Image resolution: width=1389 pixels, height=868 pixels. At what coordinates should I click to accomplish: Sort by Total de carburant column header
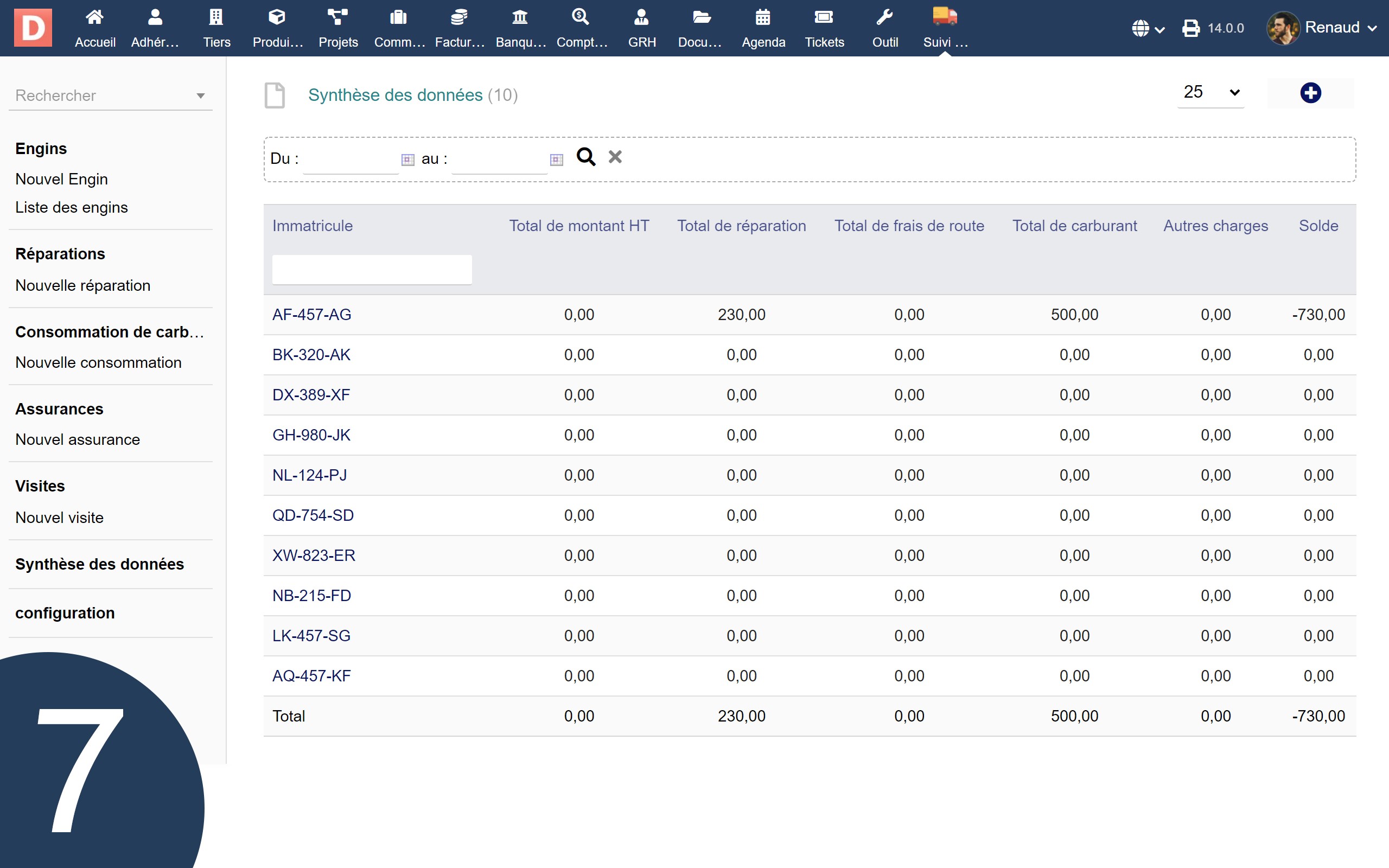(x=1074, y=226)
